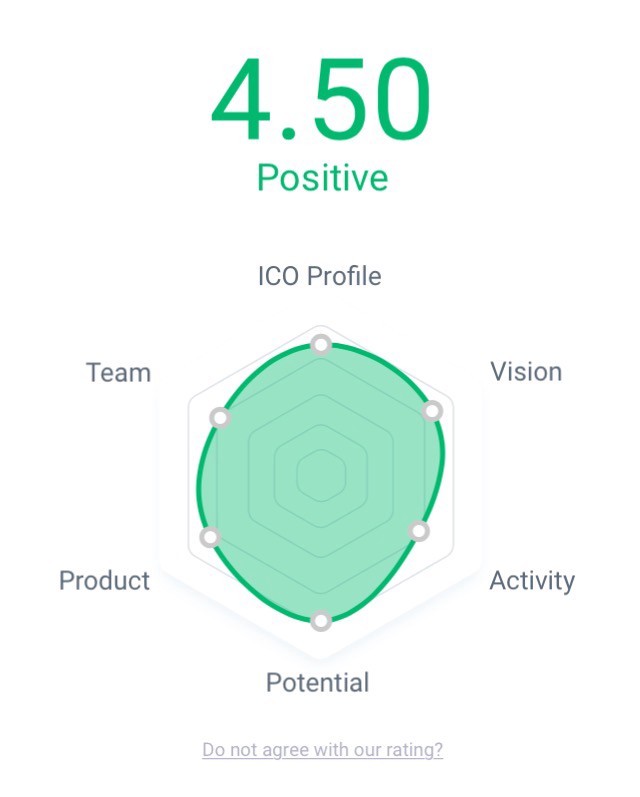
Task: Click the Product data point marker
Action: pyautogui.click(x=210, y=538)
